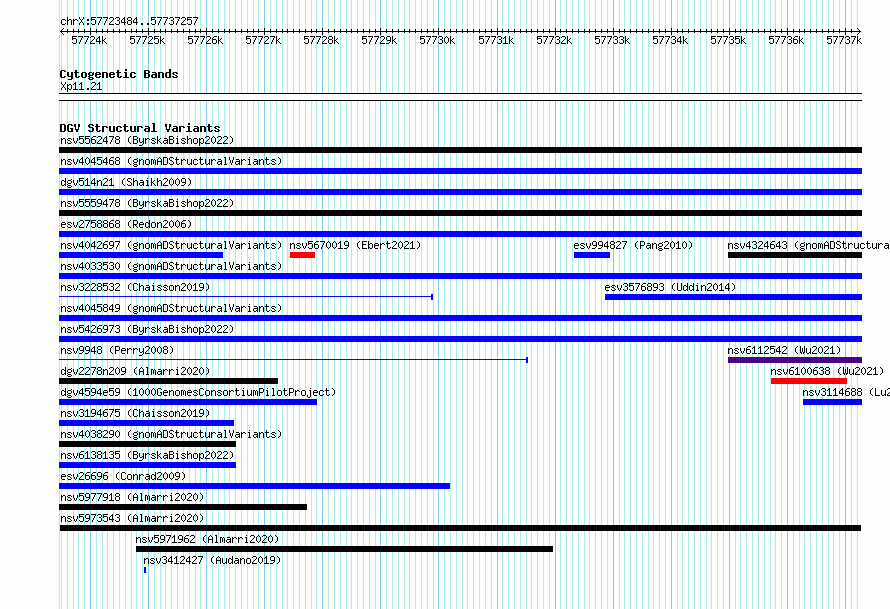The image size is (890, 609).
Task: Click the black bar under nsv4038290
Action: (148, 444)
